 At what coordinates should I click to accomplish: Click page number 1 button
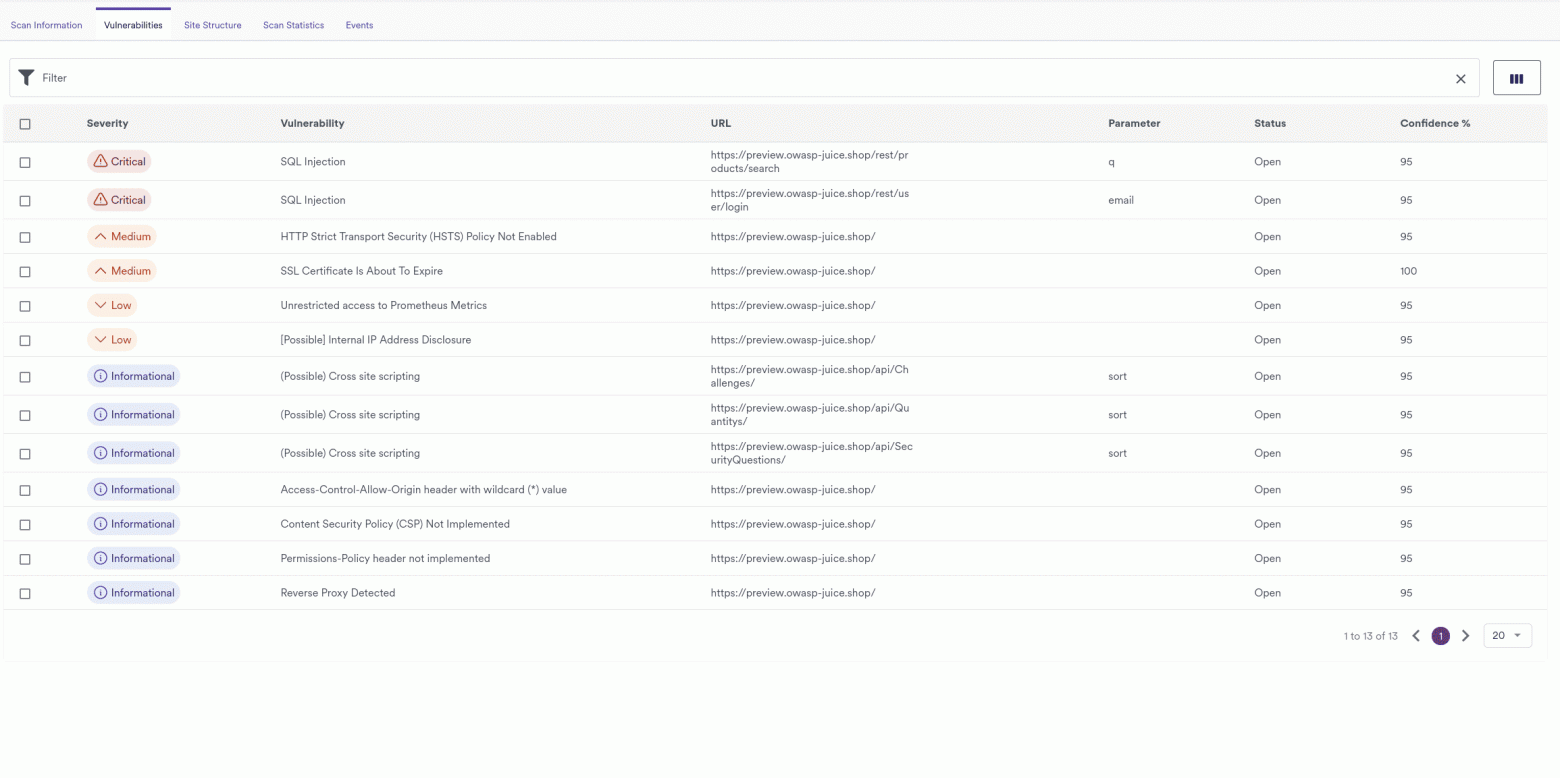pyautogui.click(x=1440, y=636)
